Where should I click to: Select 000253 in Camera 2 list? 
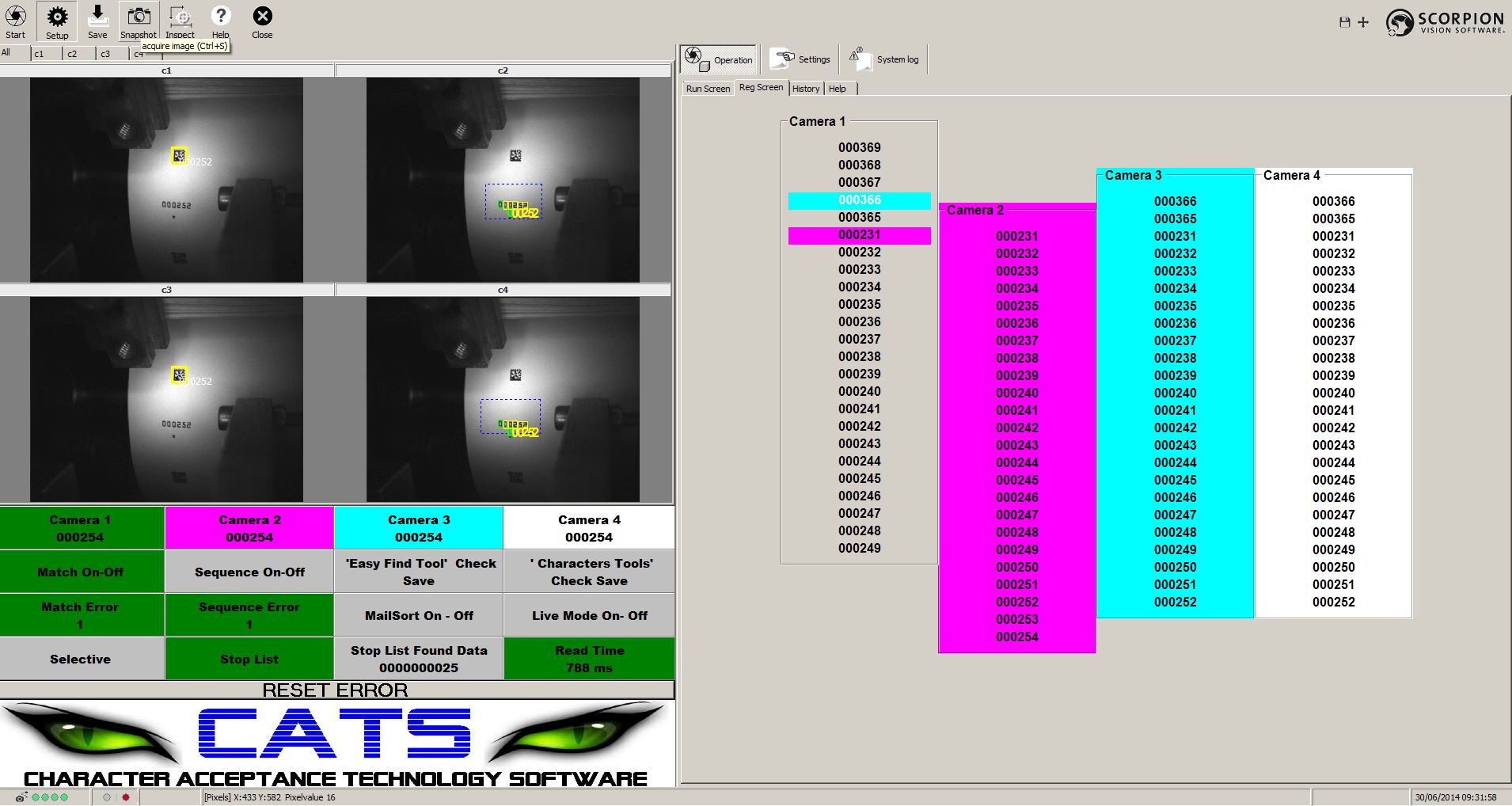[x=1017, y=619]
